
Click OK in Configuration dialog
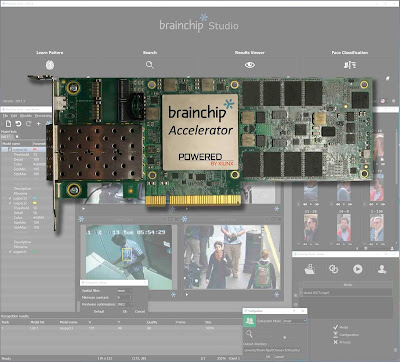(268, 356)
